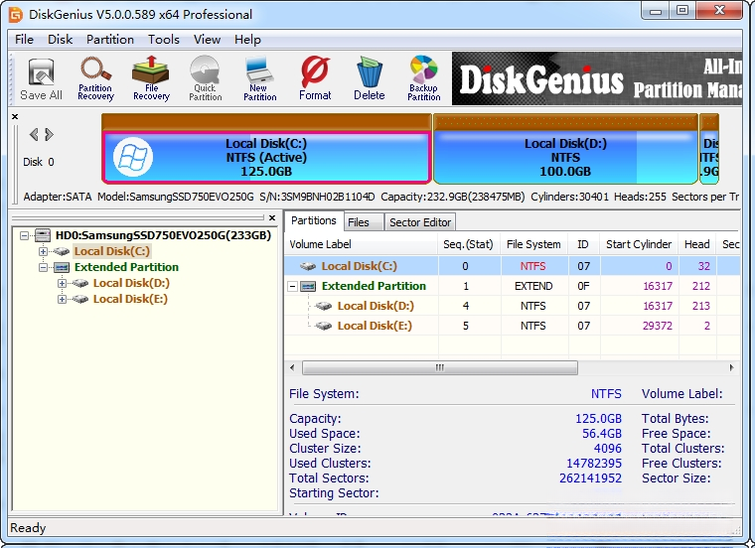The height and width of the screenshot is (548, 755).
Task: Collapse Extended Partition tree node
Action: point(43,267)
